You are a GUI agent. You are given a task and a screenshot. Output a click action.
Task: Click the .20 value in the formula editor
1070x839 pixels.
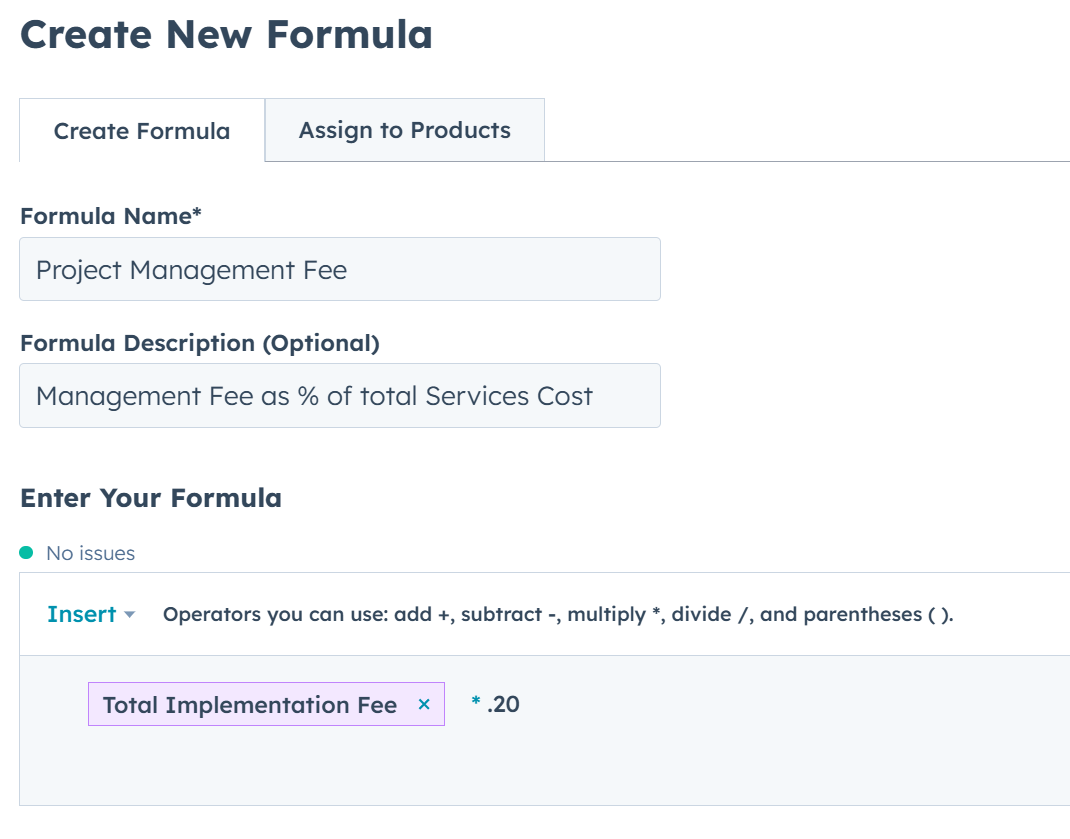pos(503,704)
